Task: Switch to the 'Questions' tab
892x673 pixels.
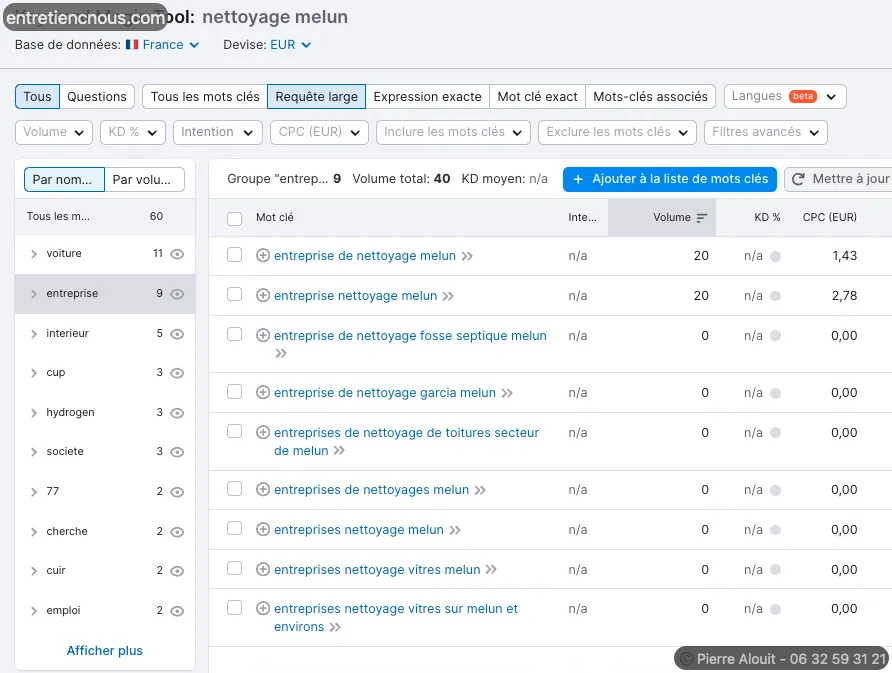Action: 97,97
